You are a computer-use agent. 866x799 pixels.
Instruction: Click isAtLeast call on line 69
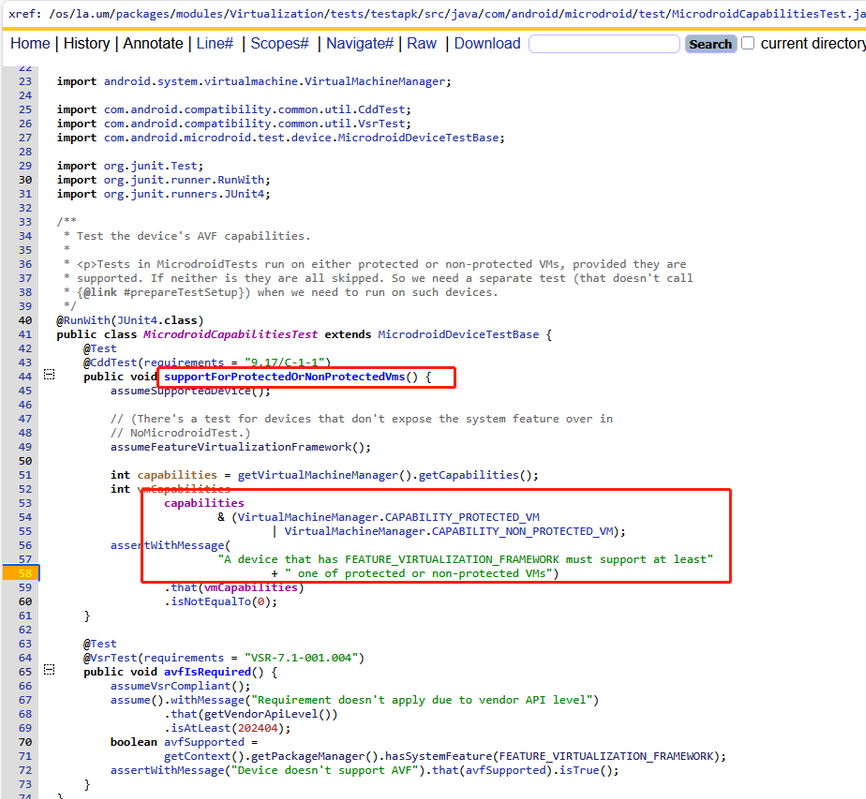pyautogui.click(x=200, y=728)
